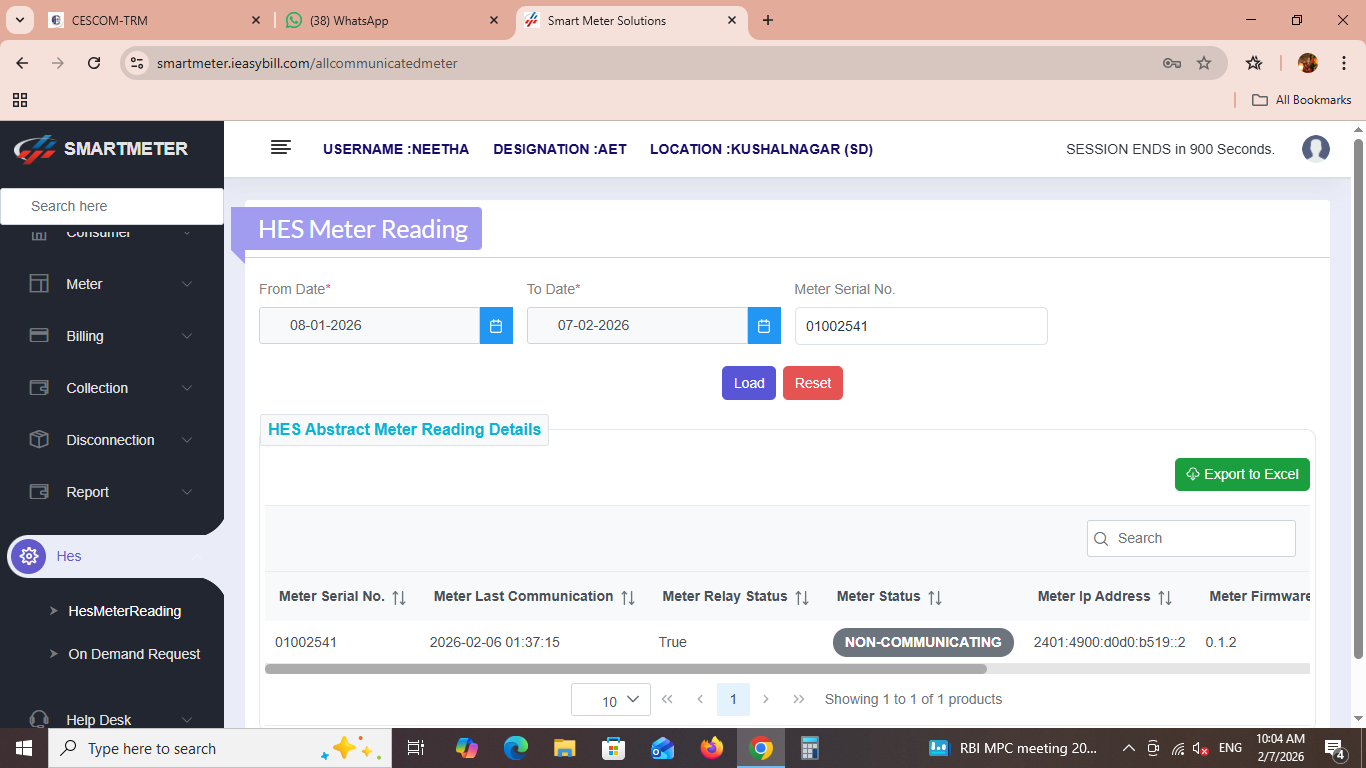Sort by Meter Serial No. column
Screen dimensions: 1366x768
click(x=399, y=598)
